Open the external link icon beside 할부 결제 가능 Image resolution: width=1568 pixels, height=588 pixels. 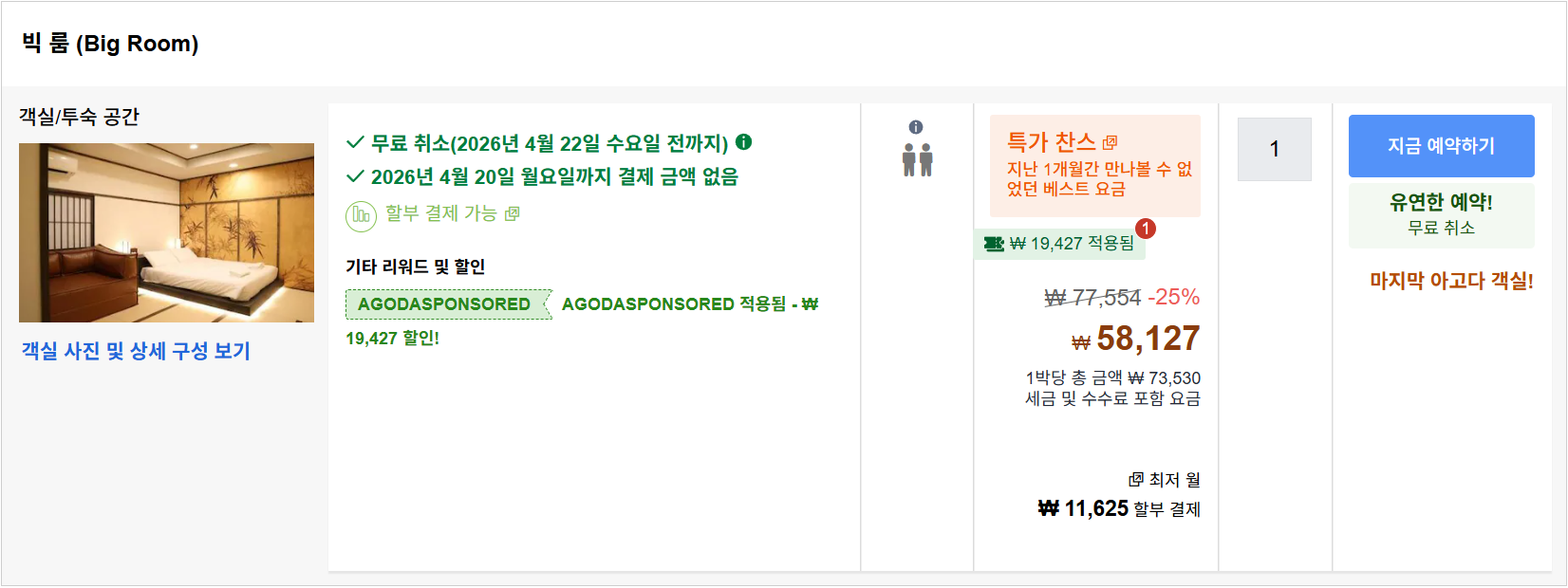pyautogui.click(x=513, y=214)
